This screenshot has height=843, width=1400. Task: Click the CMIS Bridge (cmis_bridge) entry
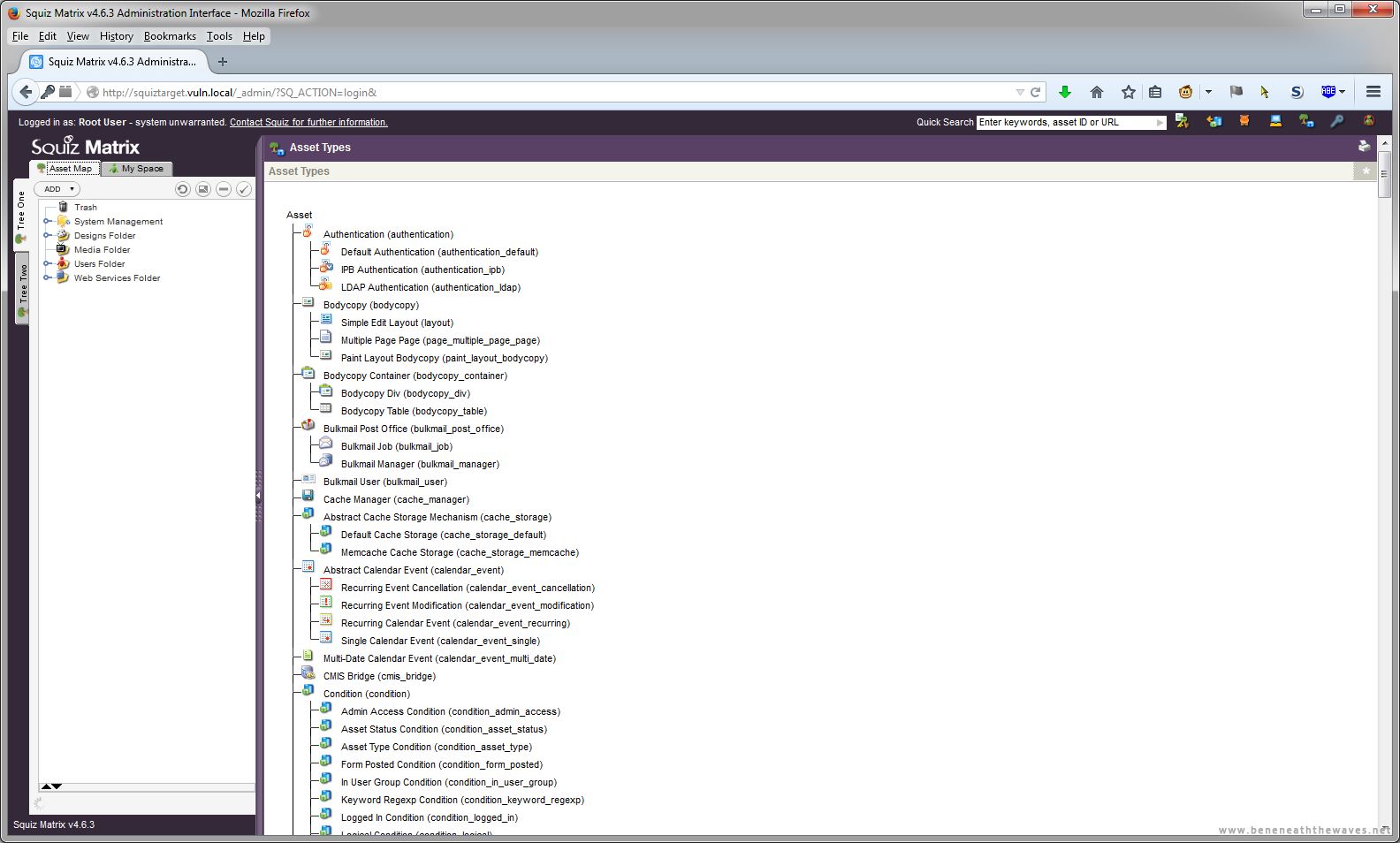click(x=379, y=676)
